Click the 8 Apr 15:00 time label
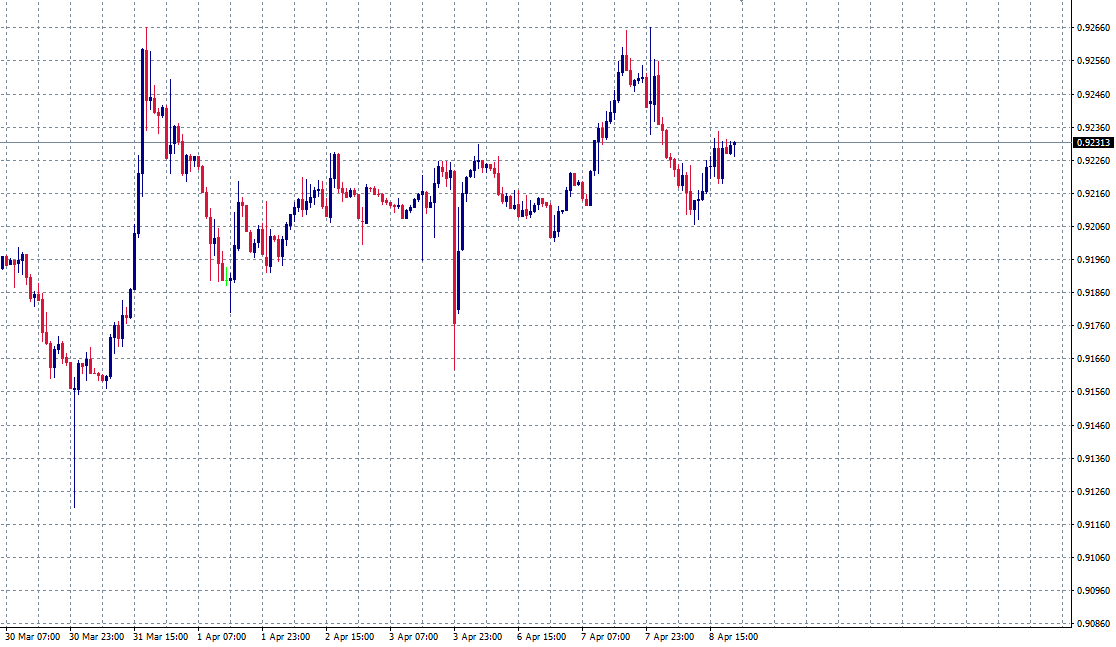This screenshot has width=1116, height=647. pyautogui.click(x=733, y=636)
